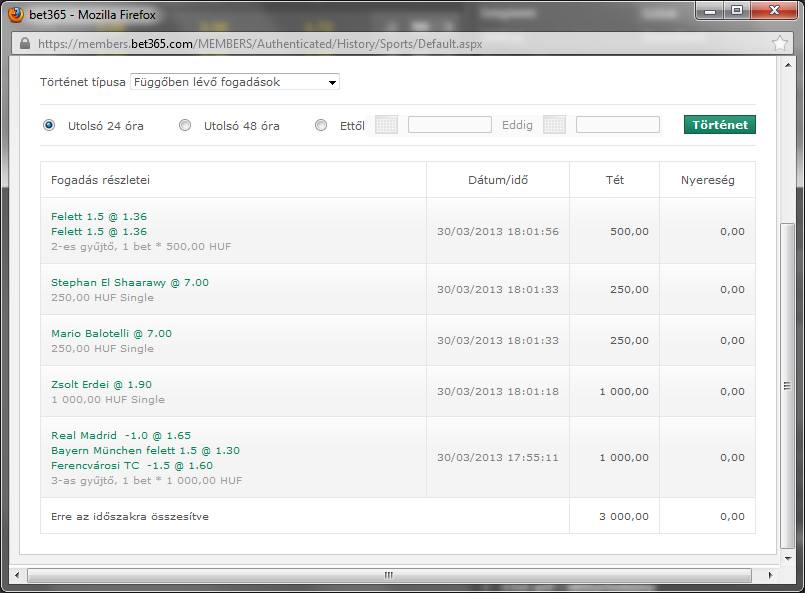Click Erre az időszakra összesítve row label

coord(130,517)
